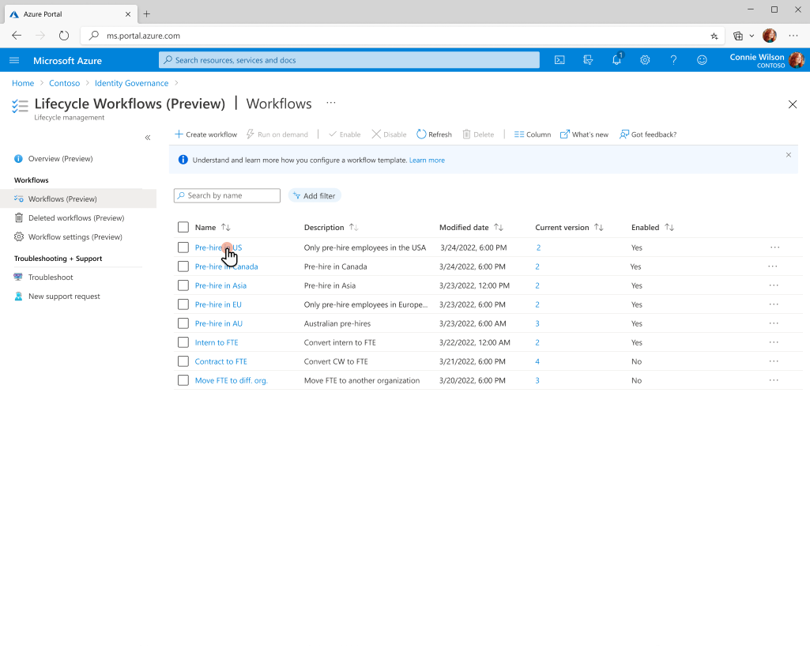
Task: Select Workflows (Preview) sidebar item
Action: click(x=78, y=199)
